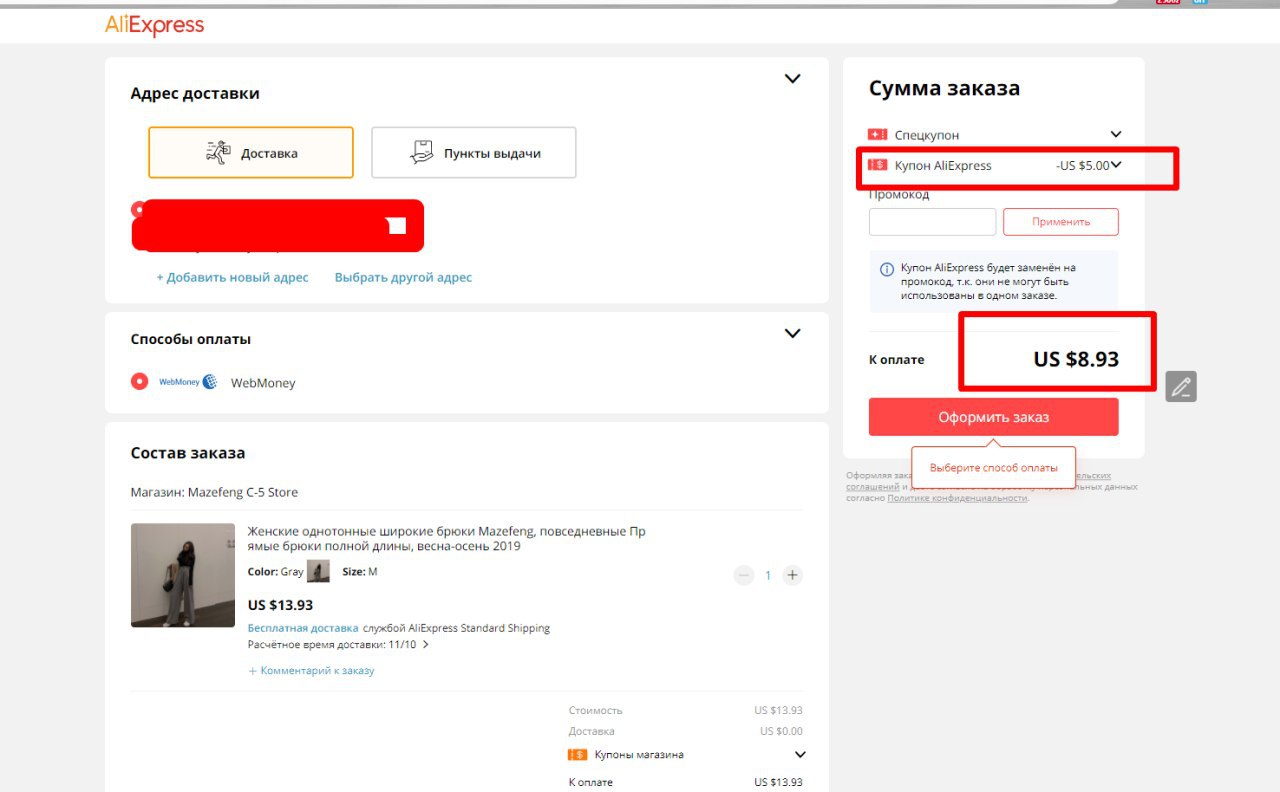Click the Промокод input field

click(x=932, y=222)
